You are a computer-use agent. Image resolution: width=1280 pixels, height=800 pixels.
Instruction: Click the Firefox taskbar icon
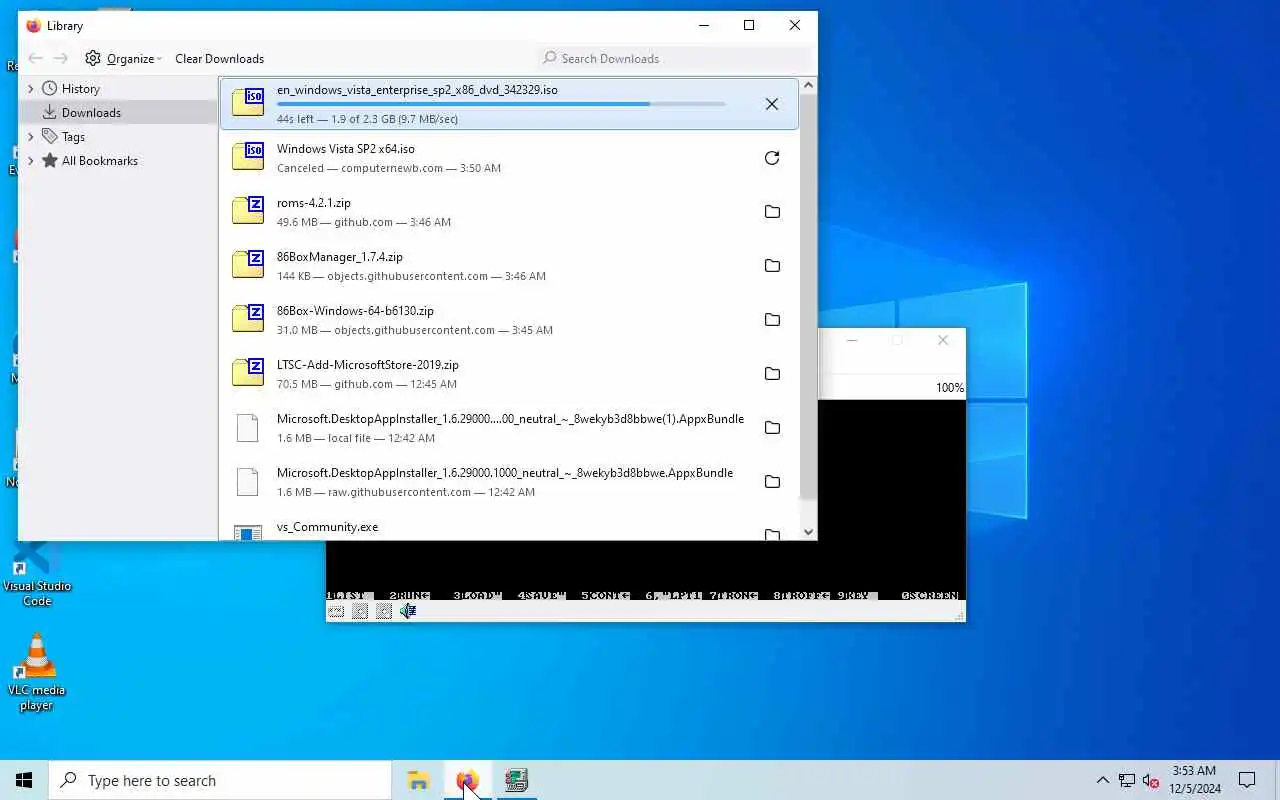click(x=467, y=780)
